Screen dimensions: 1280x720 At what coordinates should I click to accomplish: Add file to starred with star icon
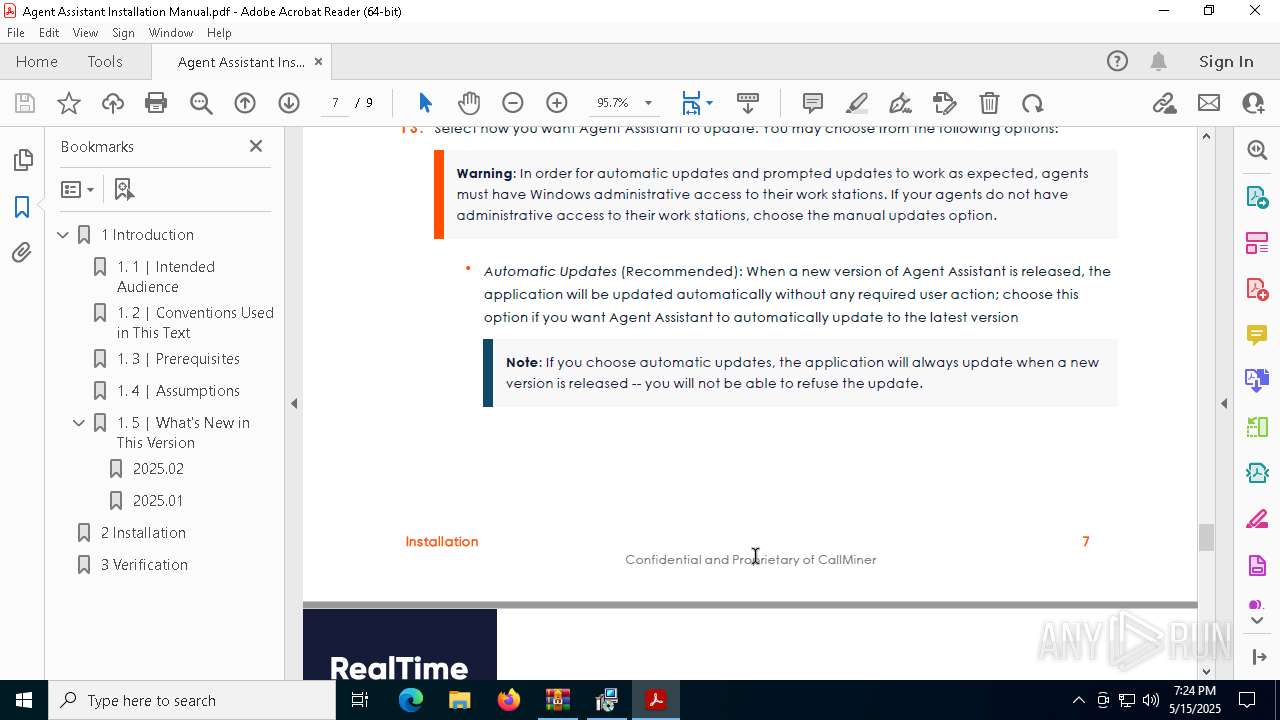(x=69, y=103)
